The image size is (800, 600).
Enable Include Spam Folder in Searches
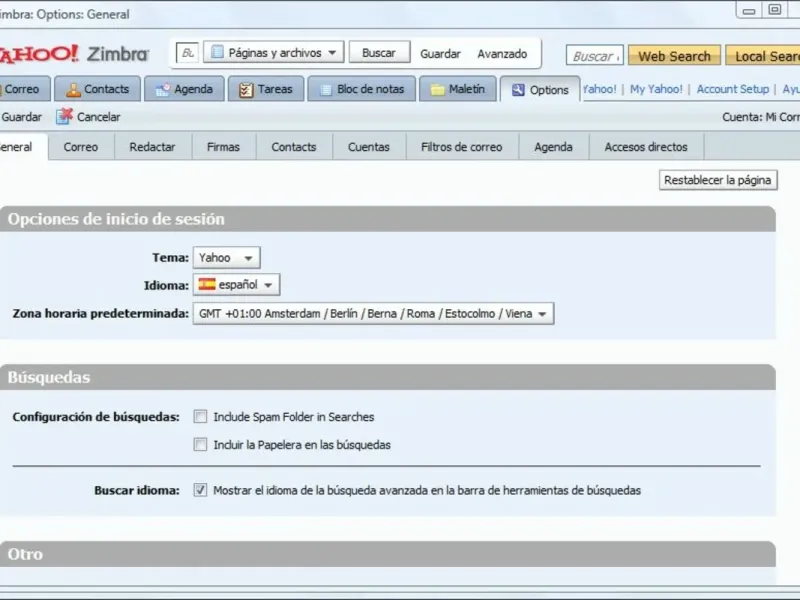coord(200,417)
